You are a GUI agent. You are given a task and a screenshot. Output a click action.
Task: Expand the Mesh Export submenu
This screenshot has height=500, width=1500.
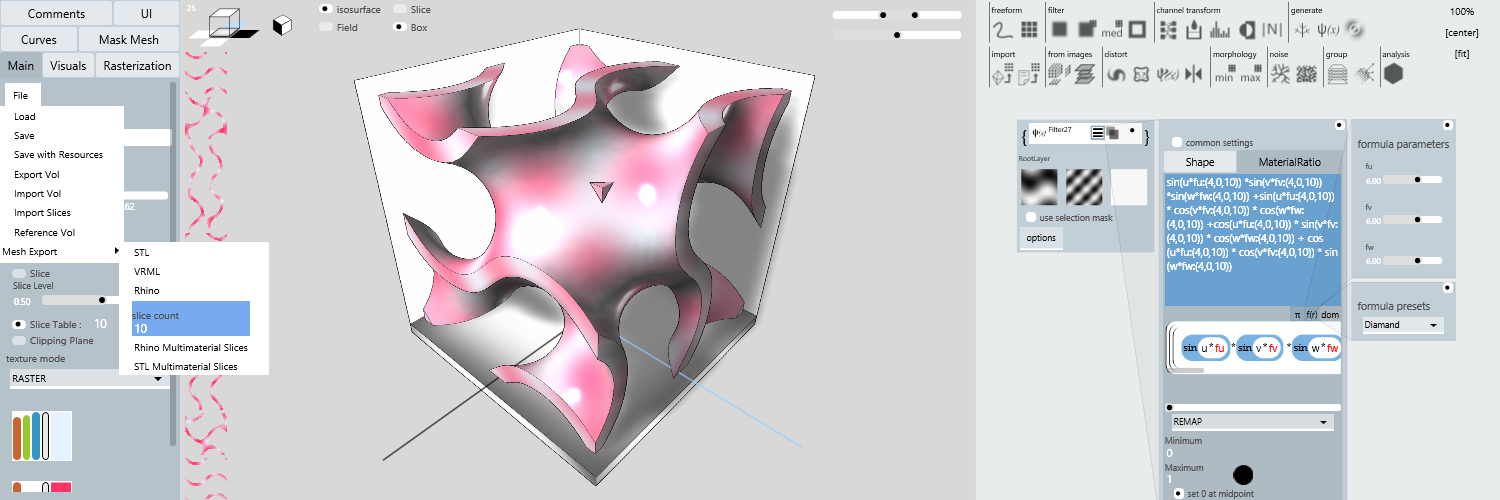click(61, 251)
